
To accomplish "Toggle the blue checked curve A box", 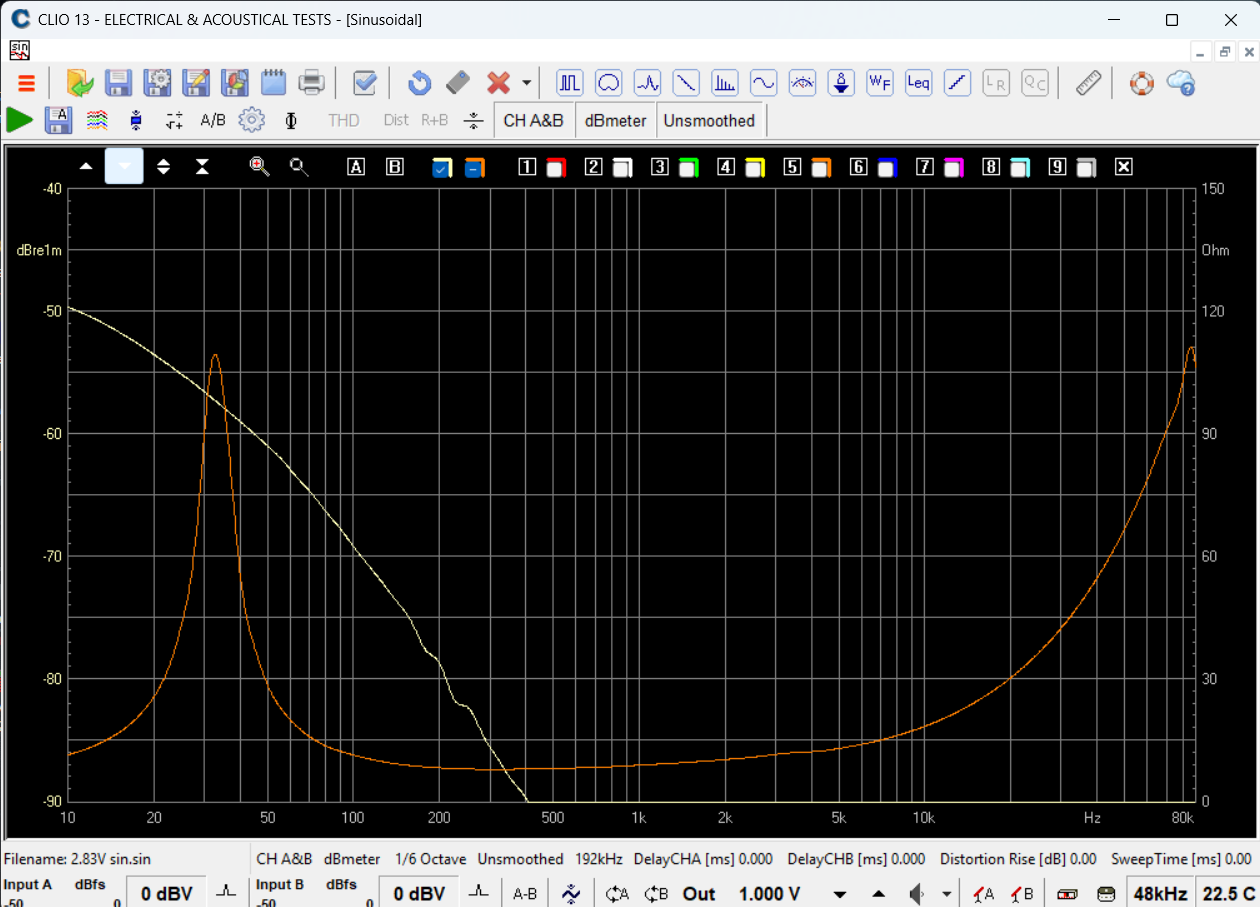I will pos(441,167).
